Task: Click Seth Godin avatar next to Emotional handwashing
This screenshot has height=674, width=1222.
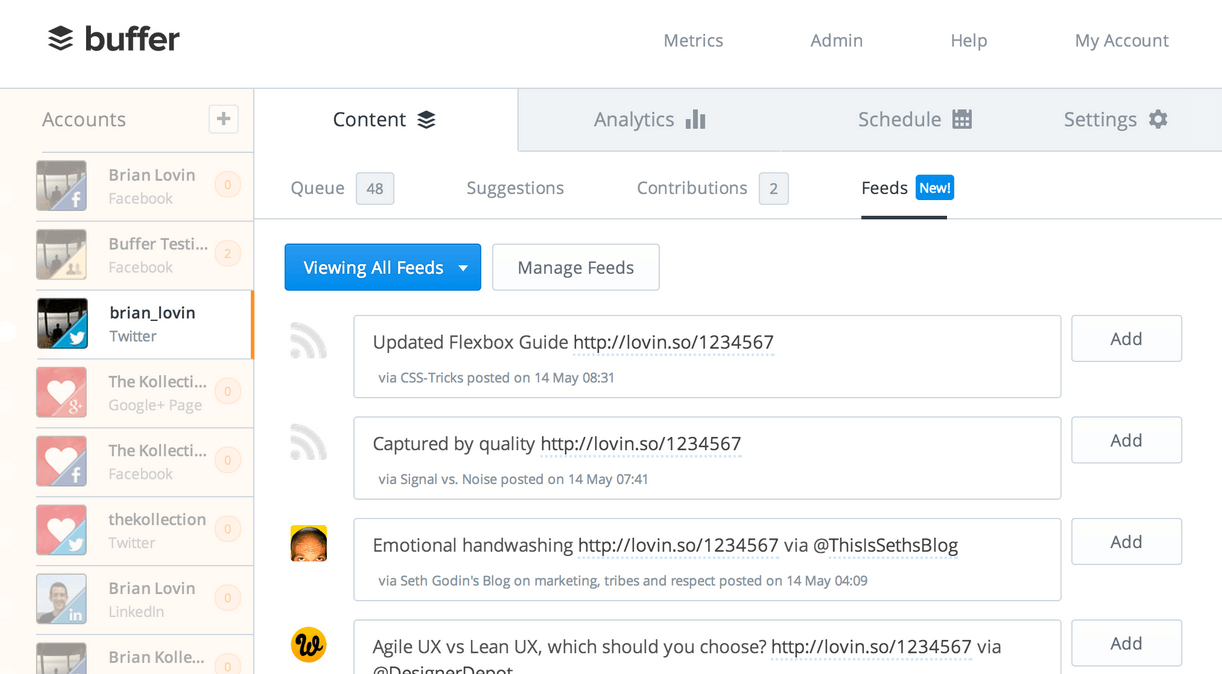Action: point(308,543)
